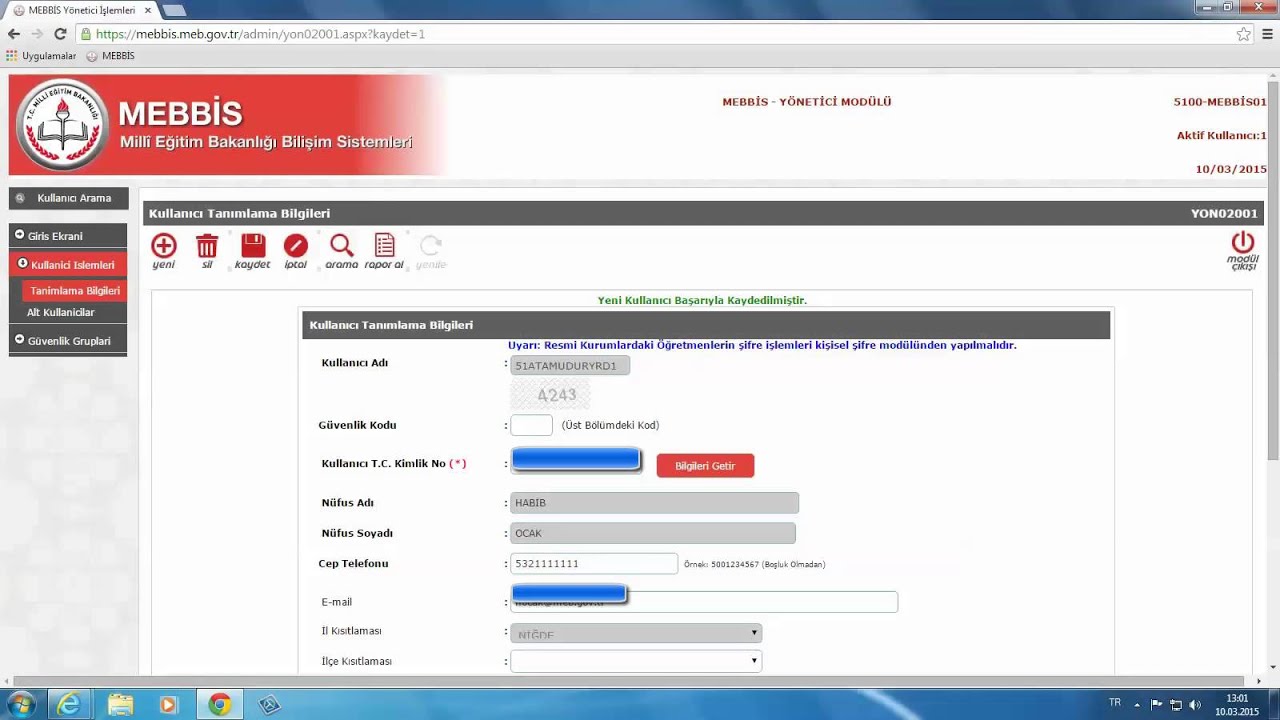The height and width of the screenshot is (720, 1280).
Task: Click the YON02001 page code text
Action: click(1224, 213)
